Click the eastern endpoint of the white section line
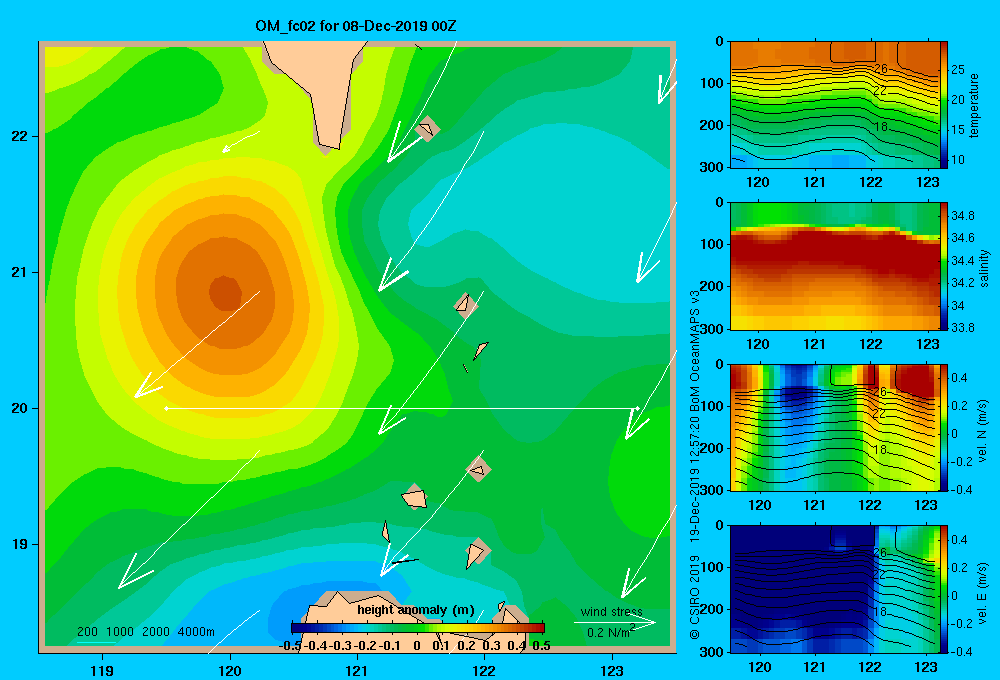This screenshot has height=680, width=1000. (637, 408)
